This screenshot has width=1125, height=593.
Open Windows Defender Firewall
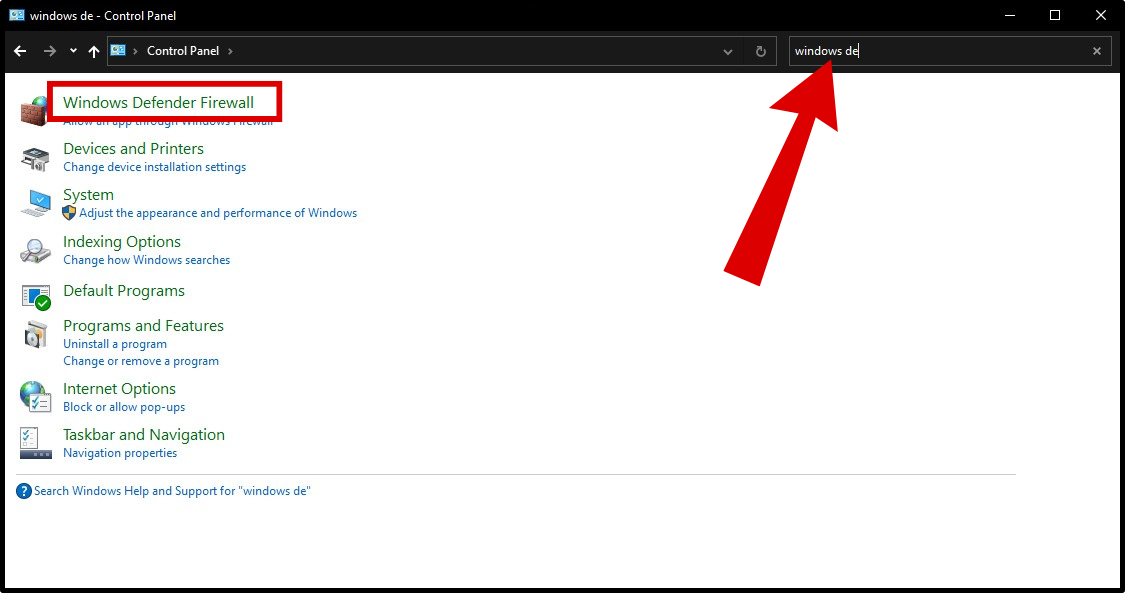point(159,103)
